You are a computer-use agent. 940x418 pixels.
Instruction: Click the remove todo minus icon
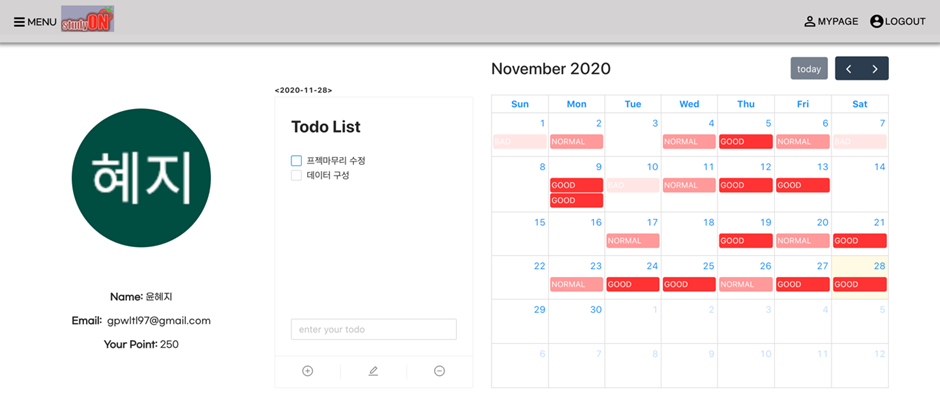click(439, 371)
